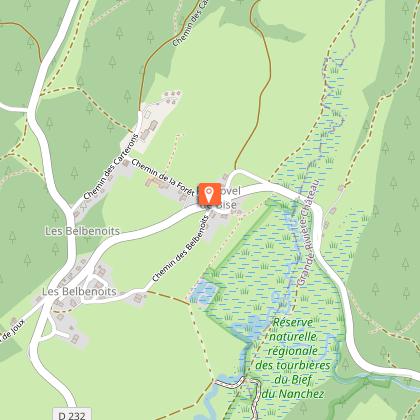Screen dimensions: 420x420
Task: Click the 'de Joux' road label
Action: (13, 331)
